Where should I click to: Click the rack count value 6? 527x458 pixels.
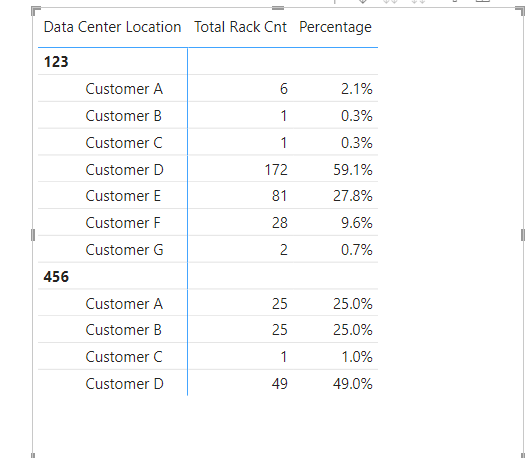(284, 89)
